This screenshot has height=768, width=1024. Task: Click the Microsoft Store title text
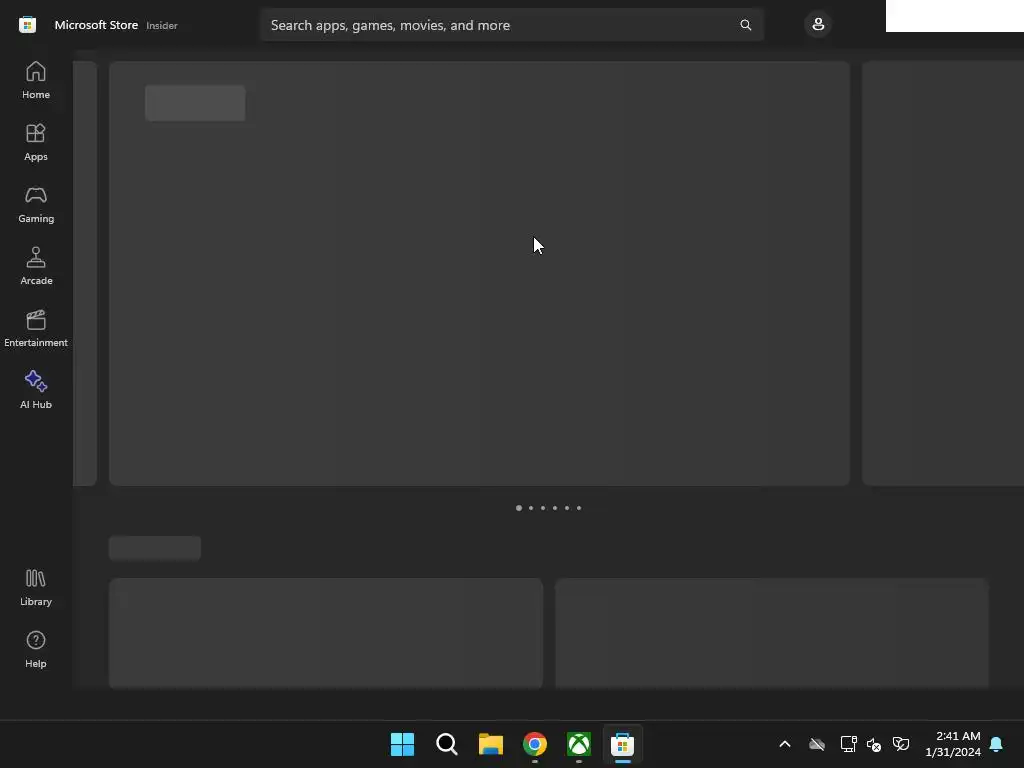96,25
